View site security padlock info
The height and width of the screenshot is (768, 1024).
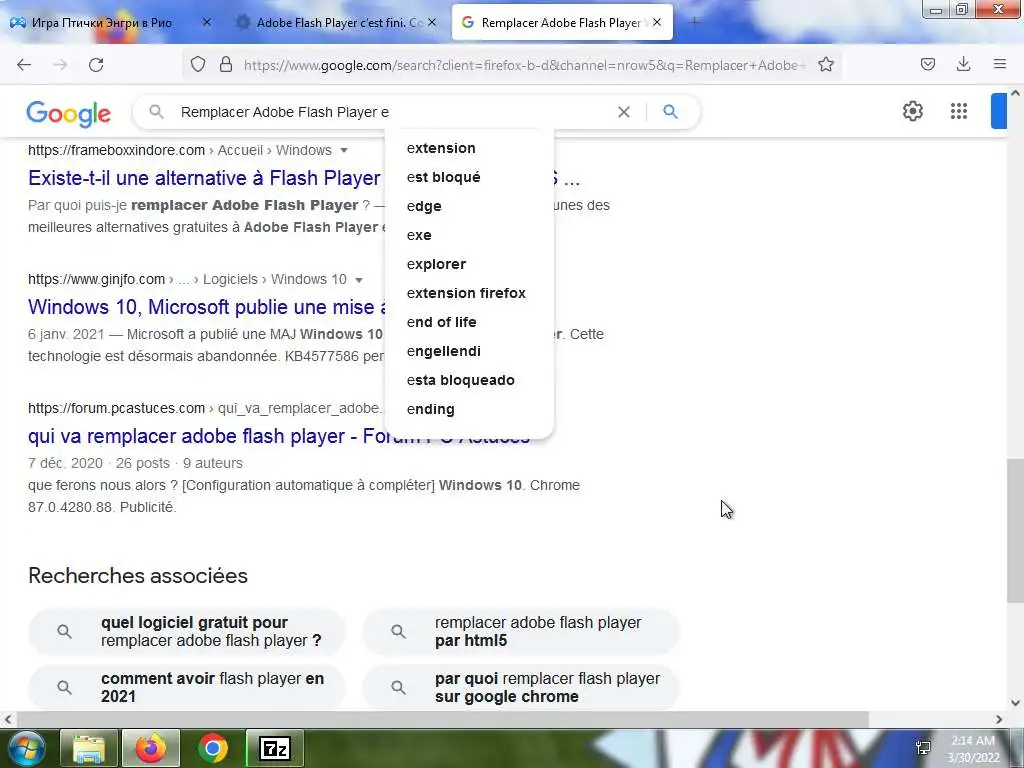pyautogui.click(x=226, y=65)
